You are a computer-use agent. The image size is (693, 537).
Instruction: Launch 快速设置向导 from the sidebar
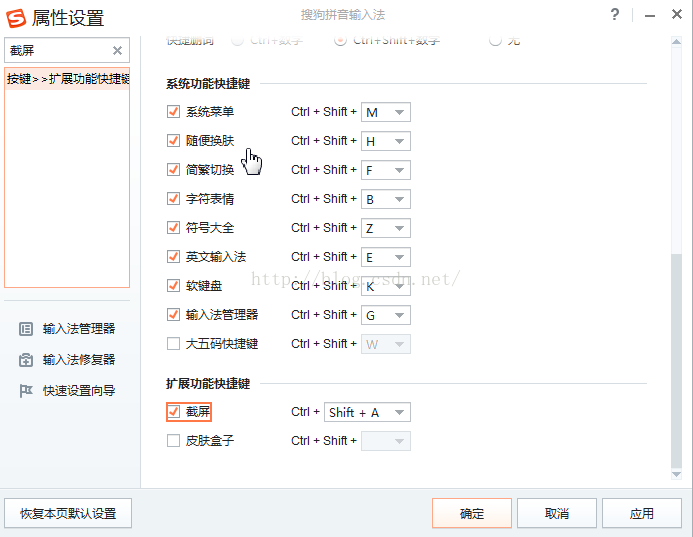click(79, 391)
